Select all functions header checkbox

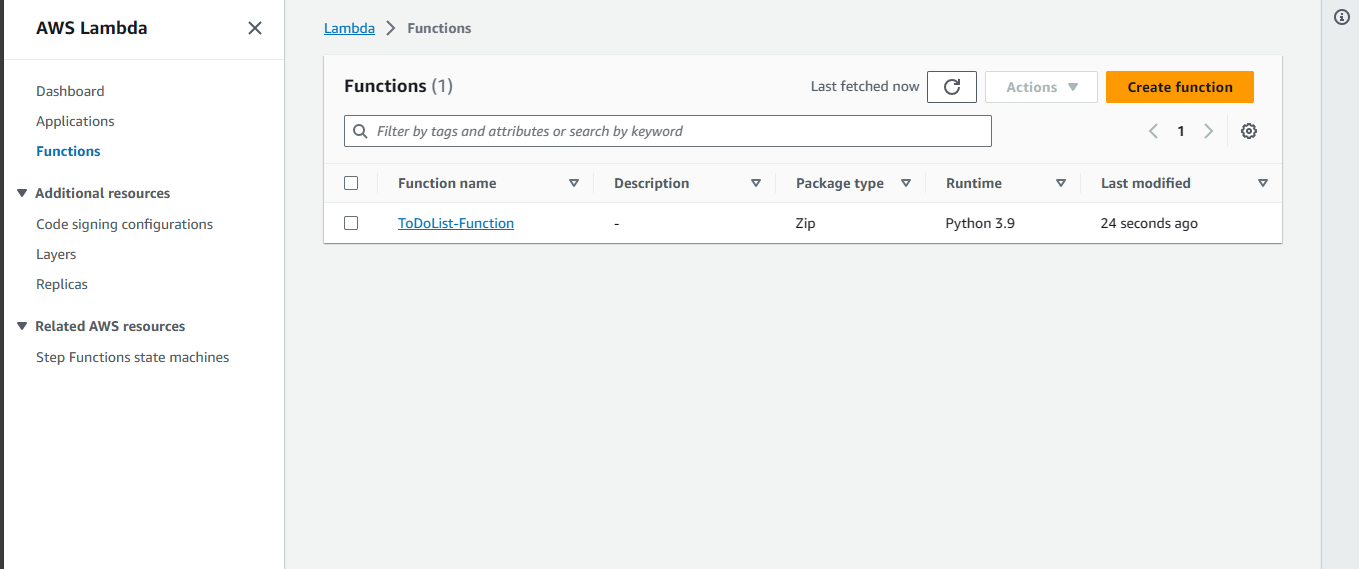click(x=351, y=183)
